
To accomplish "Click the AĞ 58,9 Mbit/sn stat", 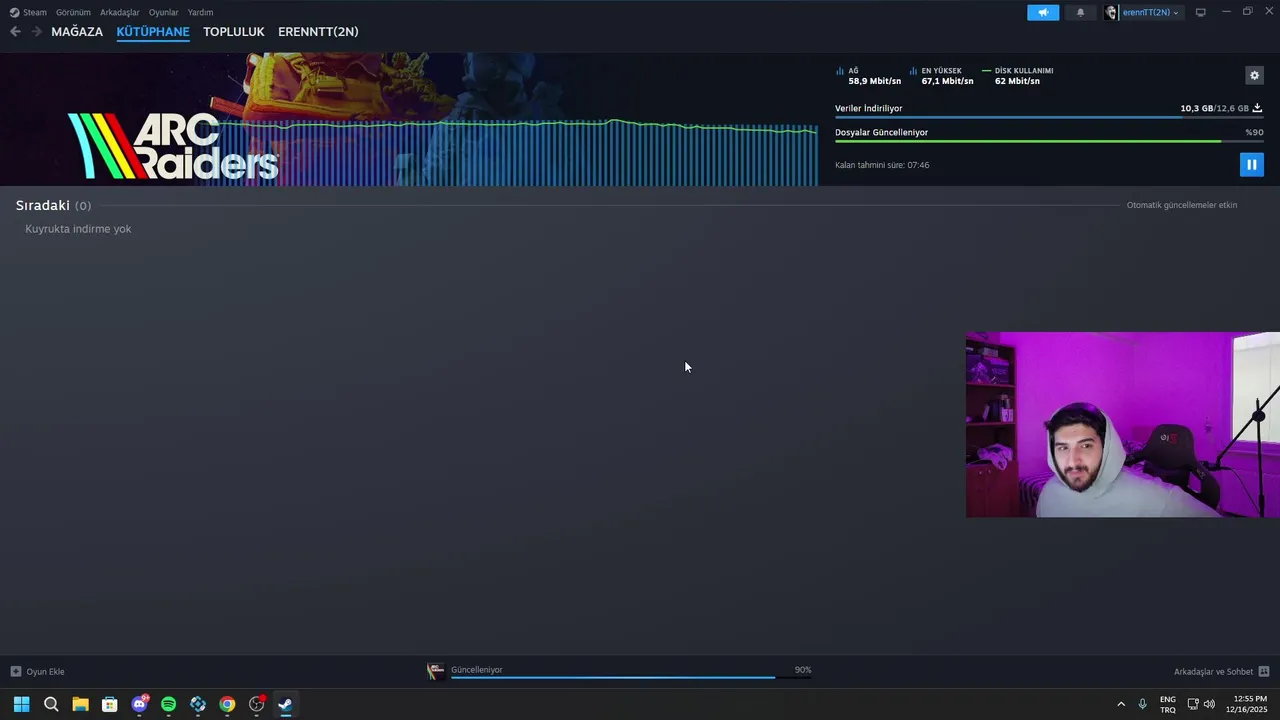I will [x=868, y=76].
